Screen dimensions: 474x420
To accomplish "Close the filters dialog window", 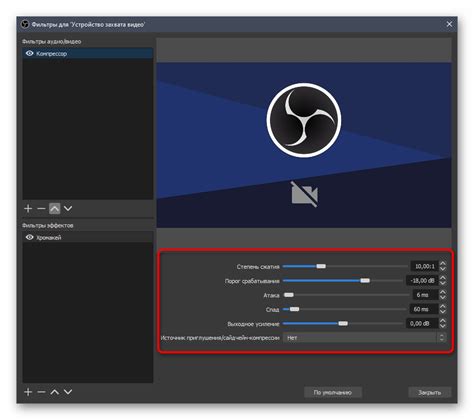I will 449,24.
